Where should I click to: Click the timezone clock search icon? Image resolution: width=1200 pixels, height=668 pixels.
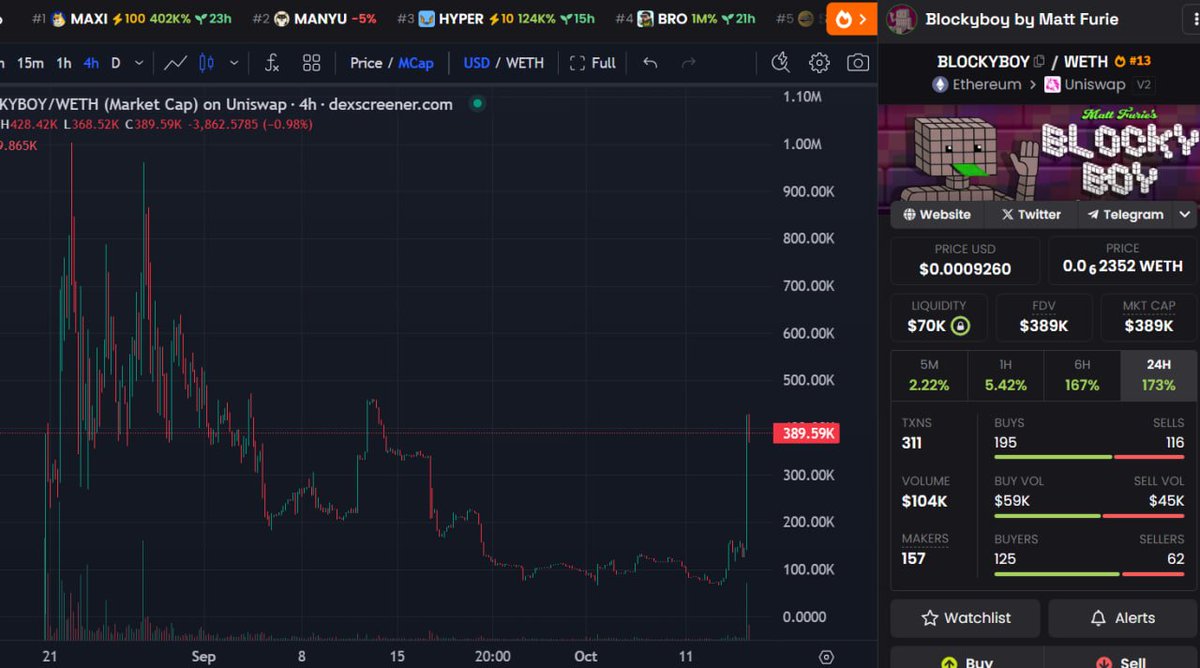pos(781,63)
